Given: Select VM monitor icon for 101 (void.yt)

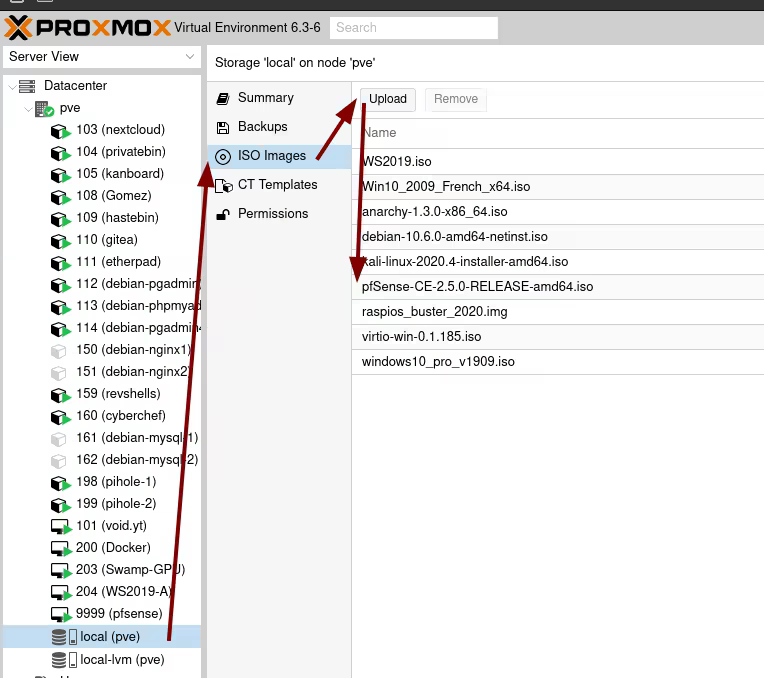Looking at the screenshot, I should (61, 527).
